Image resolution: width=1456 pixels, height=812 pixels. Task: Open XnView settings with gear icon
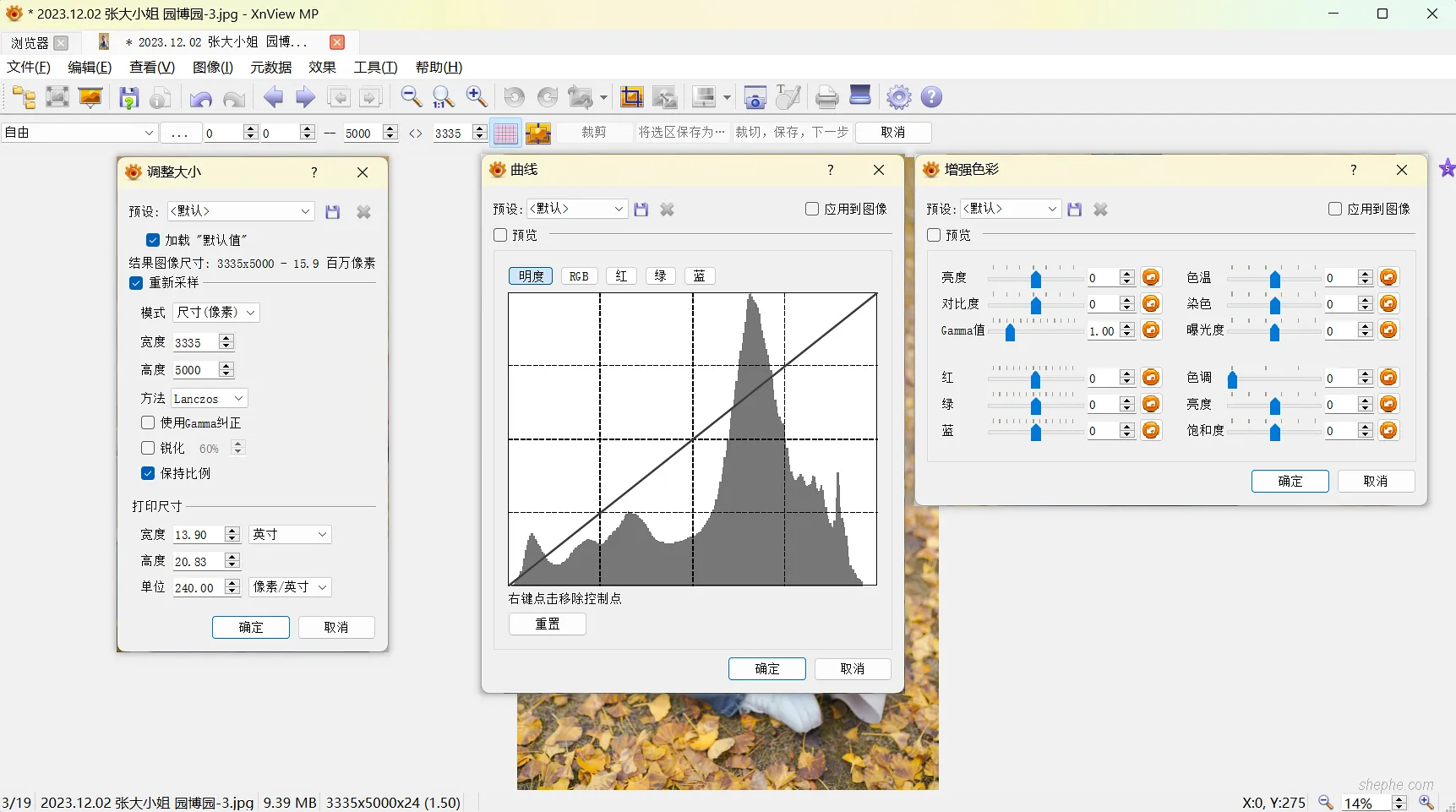[898, 97]
